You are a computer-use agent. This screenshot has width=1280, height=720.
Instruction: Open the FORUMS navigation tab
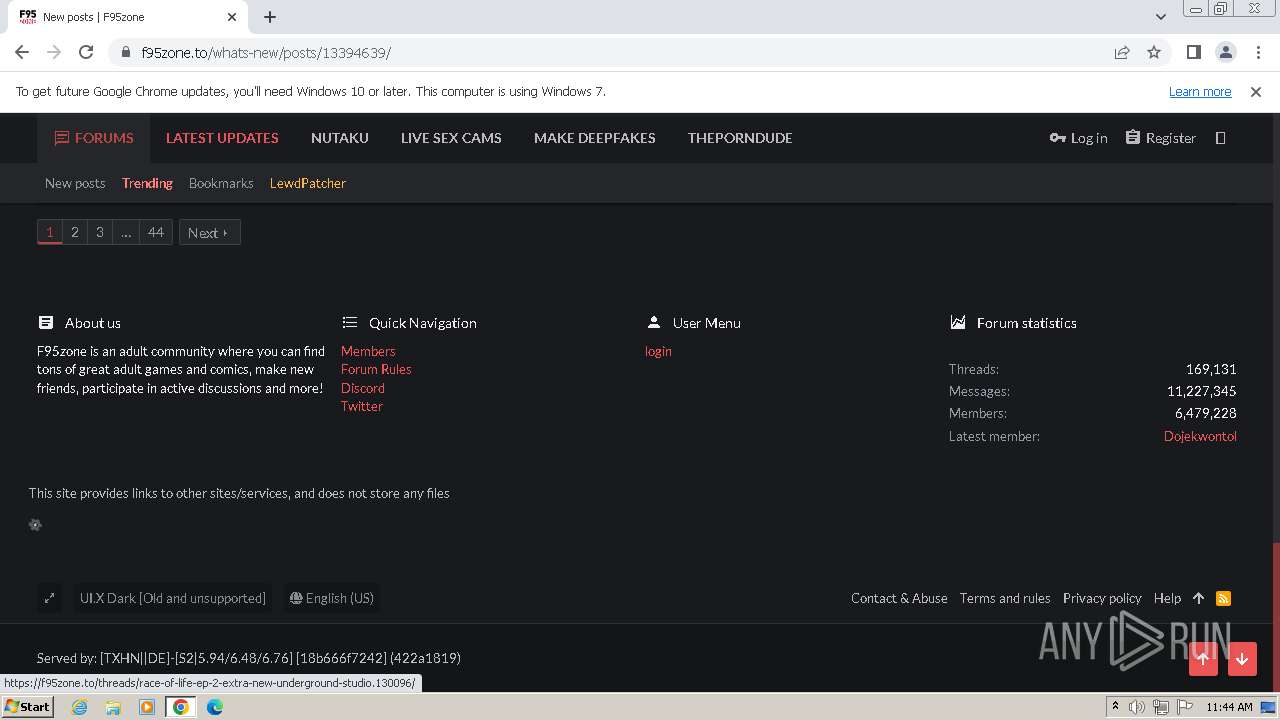(94, 138)
